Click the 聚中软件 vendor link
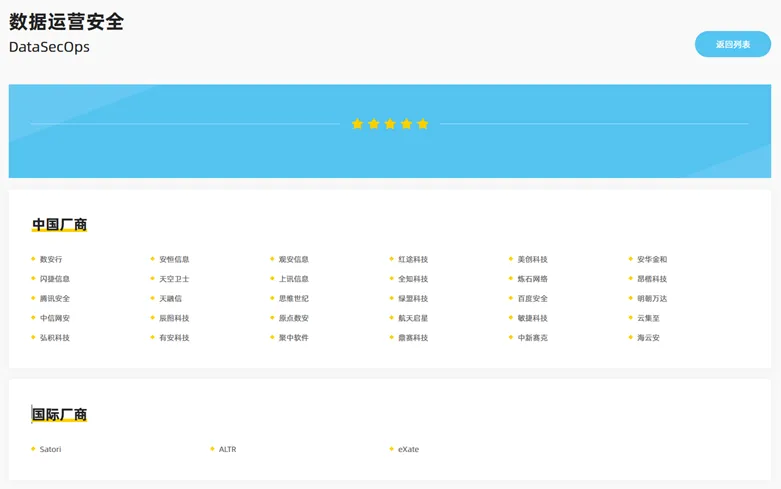The height and width of the screenshot is (489, 781). 294,338
